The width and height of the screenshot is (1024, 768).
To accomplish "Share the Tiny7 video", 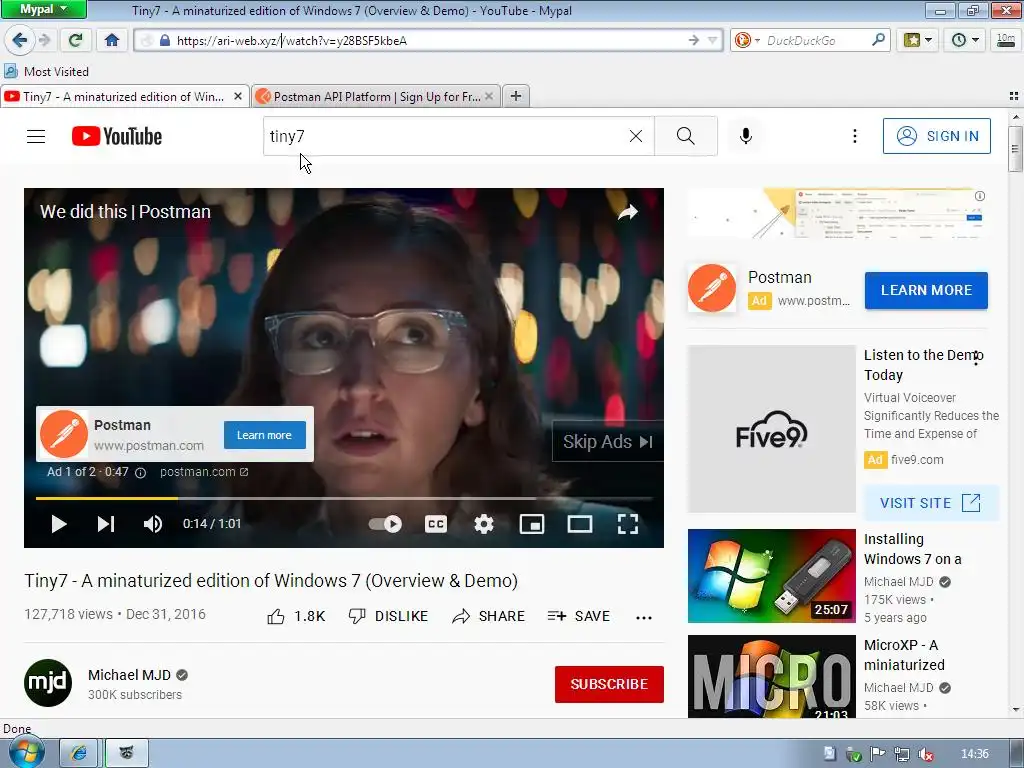I will [x=488, y=616].
